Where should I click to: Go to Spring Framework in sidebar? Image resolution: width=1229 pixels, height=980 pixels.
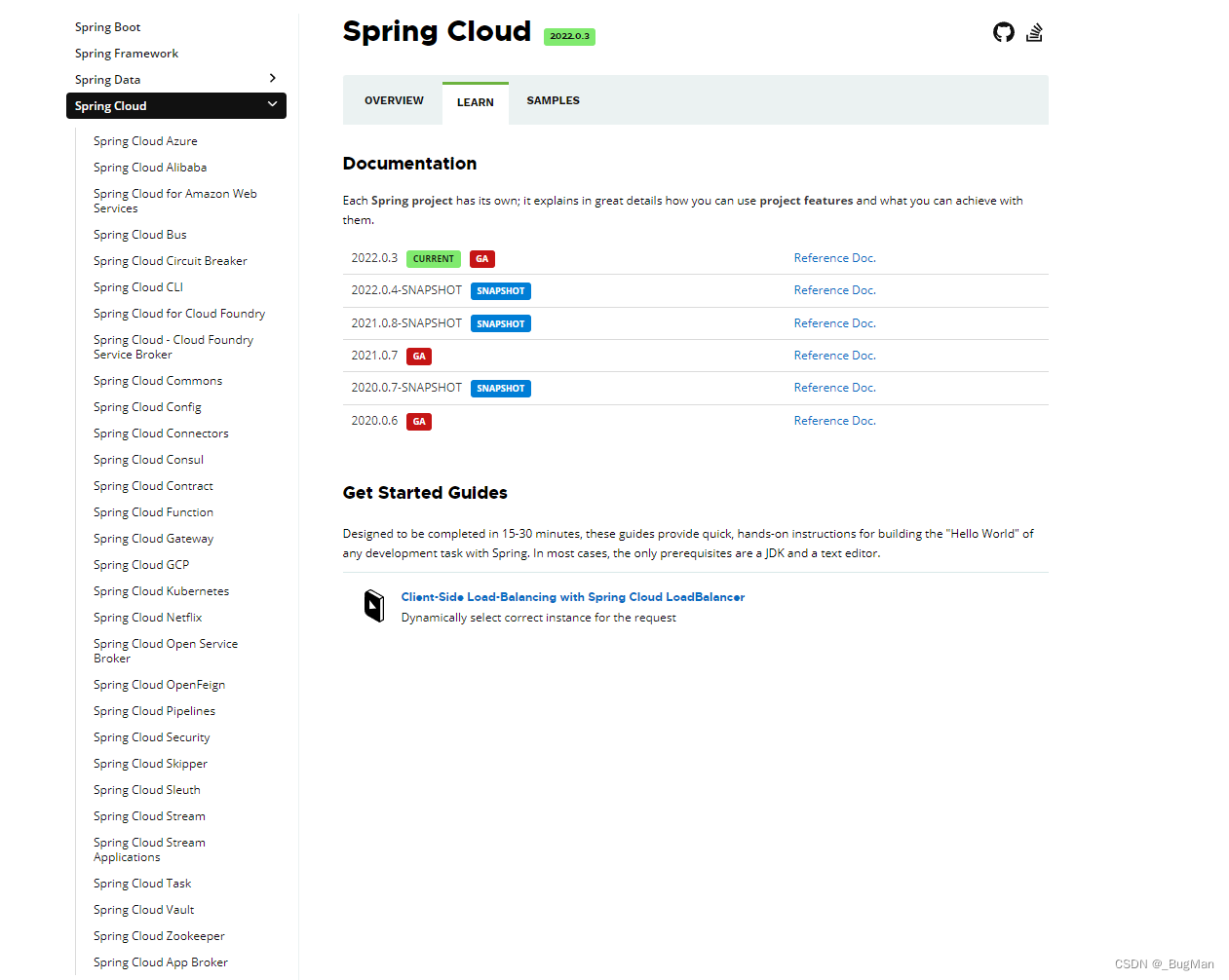coord(127,54)
